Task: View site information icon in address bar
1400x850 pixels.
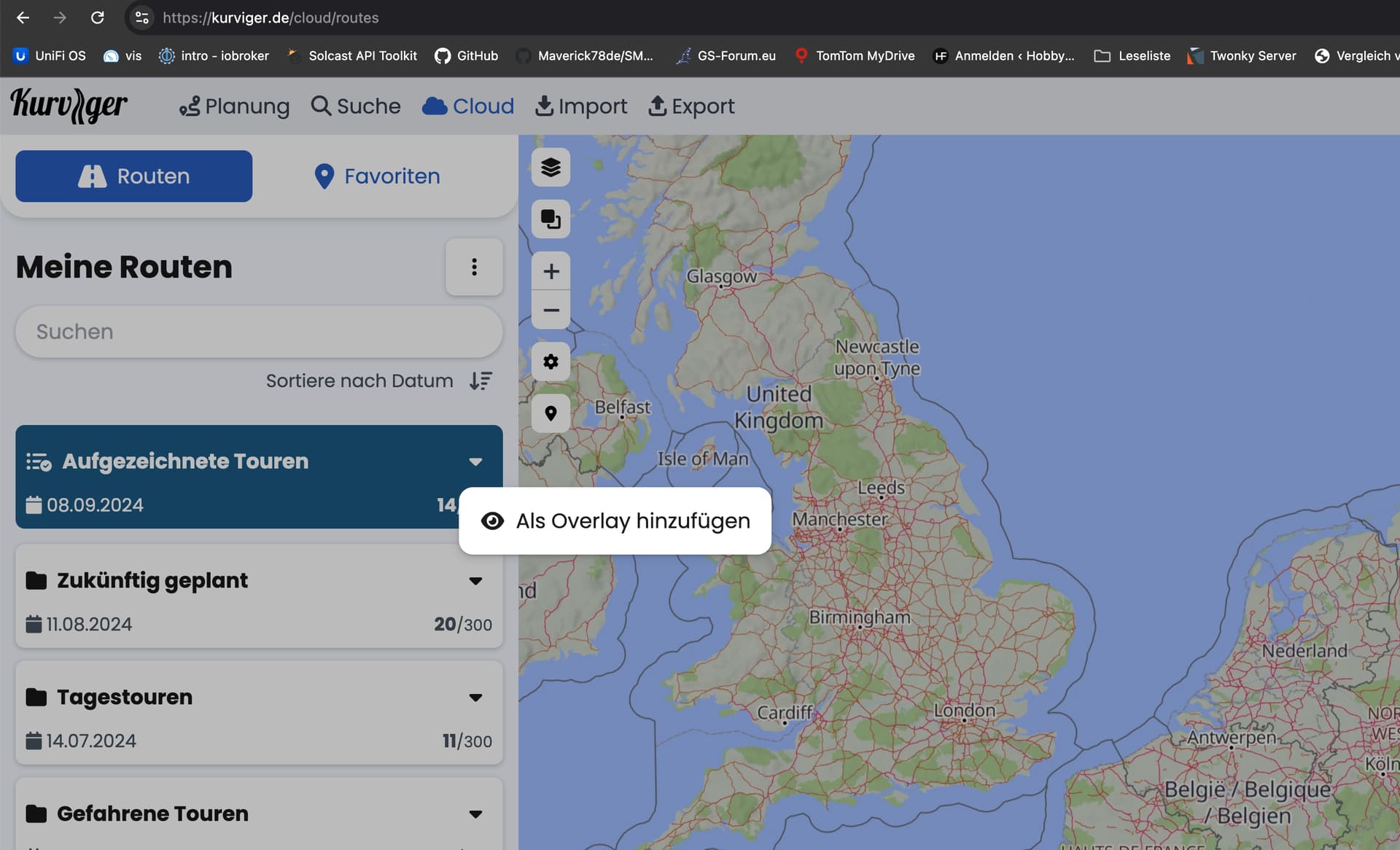Action: pyautogui.click(x=142, y=17)
